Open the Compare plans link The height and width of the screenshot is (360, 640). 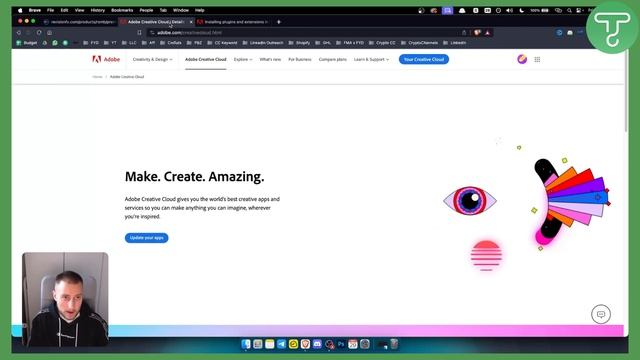click(333, 60)
